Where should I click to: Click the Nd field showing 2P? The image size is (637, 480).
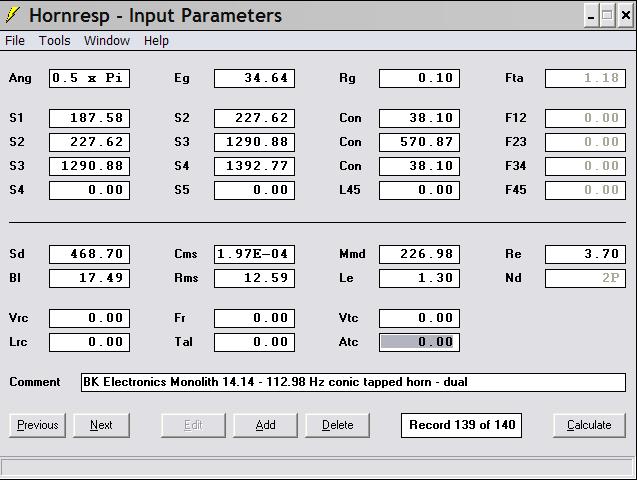(585, 278)
